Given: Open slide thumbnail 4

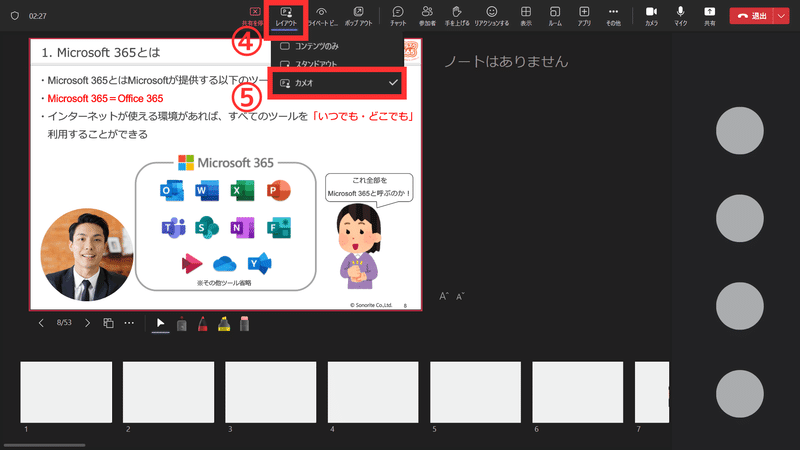Looking at the screenshot, I should (373, 392).
